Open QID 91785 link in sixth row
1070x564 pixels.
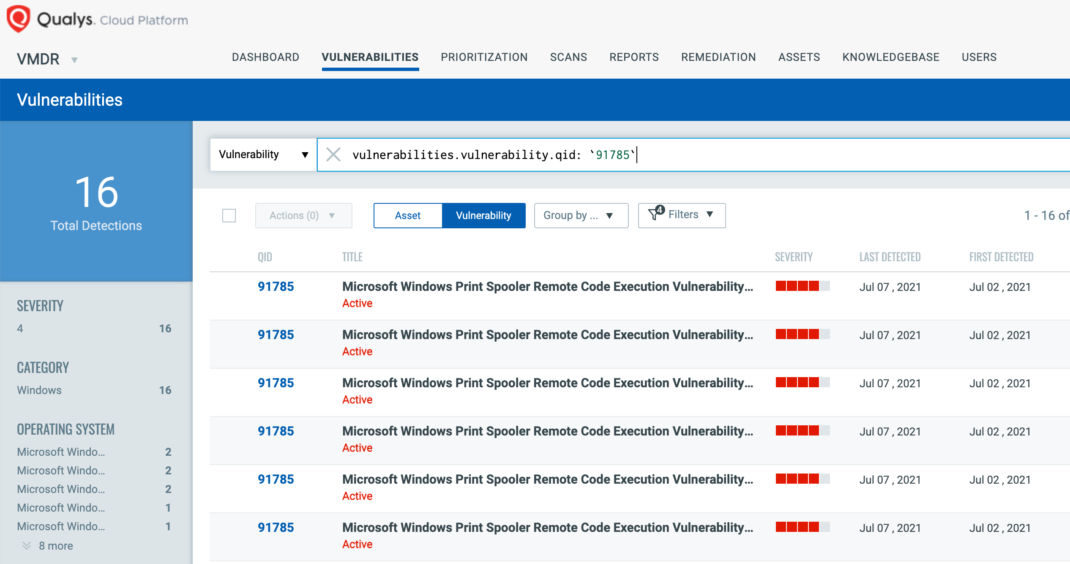pyautogui.click(x=276, y=528)
